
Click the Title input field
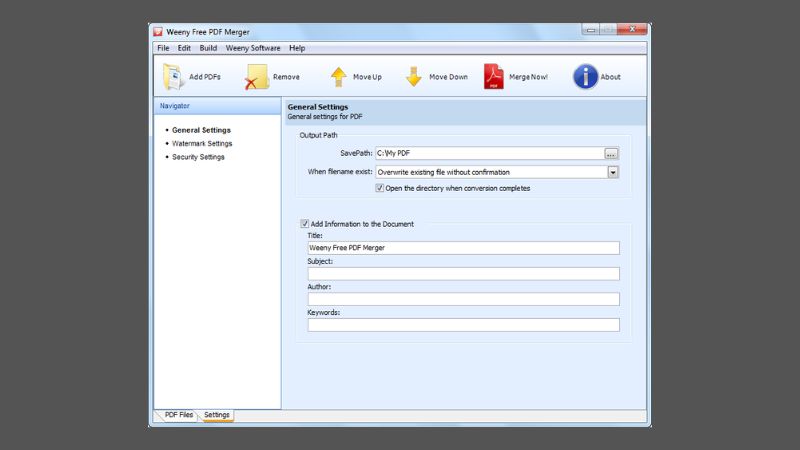tap(463, 248)
